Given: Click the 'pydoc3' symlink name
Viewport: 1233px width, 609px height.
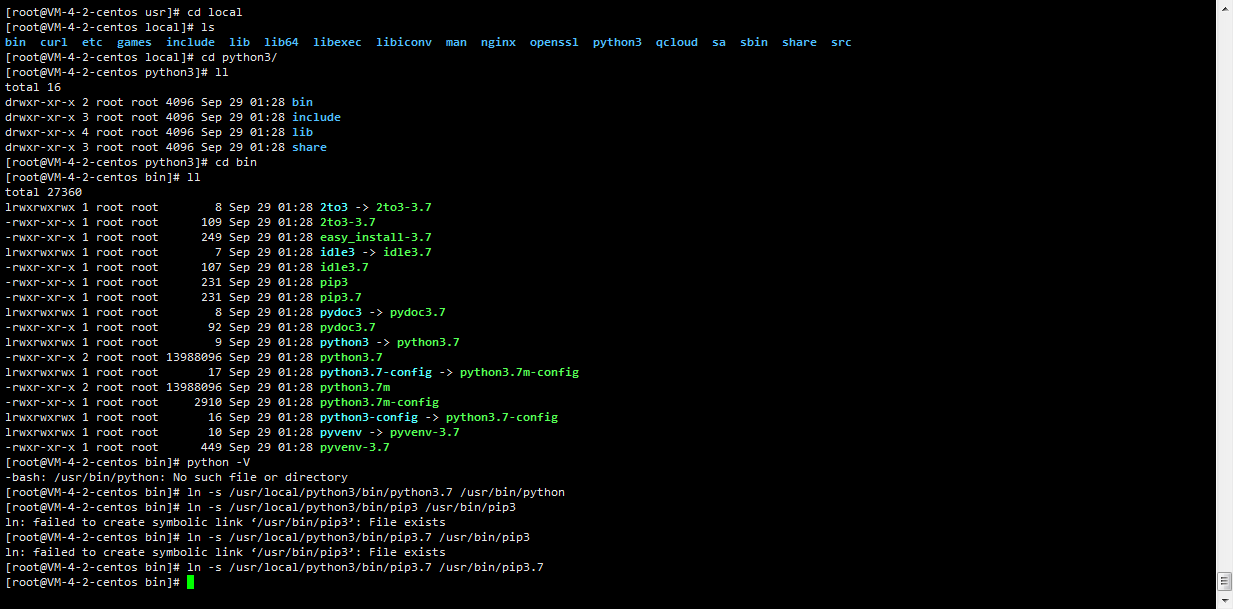Looking at the screenshot, I should (x=341, y=312).
